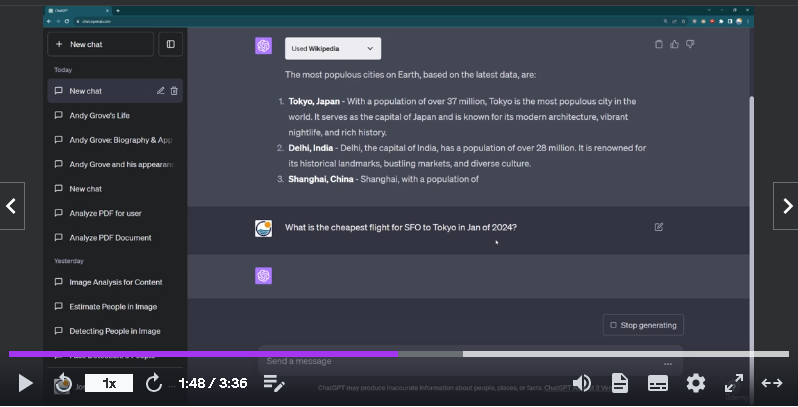Click the 'Yesterday' sidebar section label
The height and width of the screenshot is (407, 798).
tap(69, 261)
